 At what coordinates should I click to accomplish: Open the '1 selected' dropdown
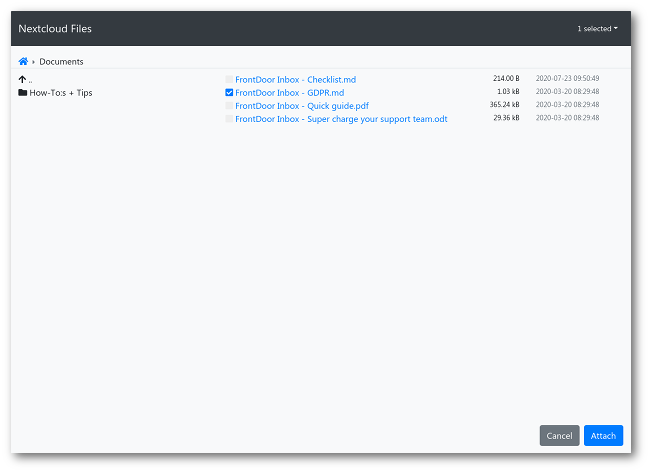(x=597, y=29)
